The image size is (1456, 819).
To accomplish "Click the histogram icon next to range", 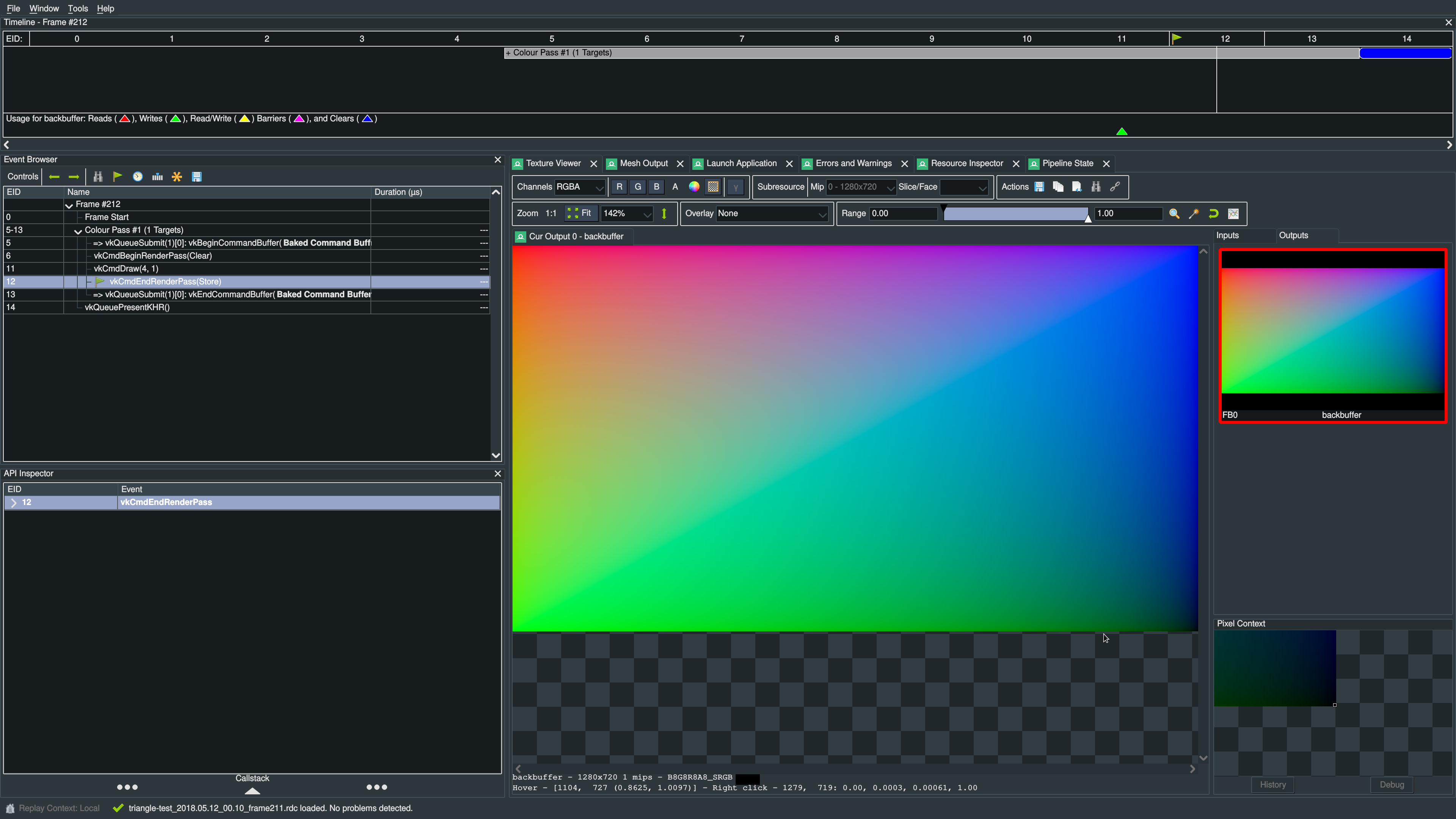I will [1233, 213].
